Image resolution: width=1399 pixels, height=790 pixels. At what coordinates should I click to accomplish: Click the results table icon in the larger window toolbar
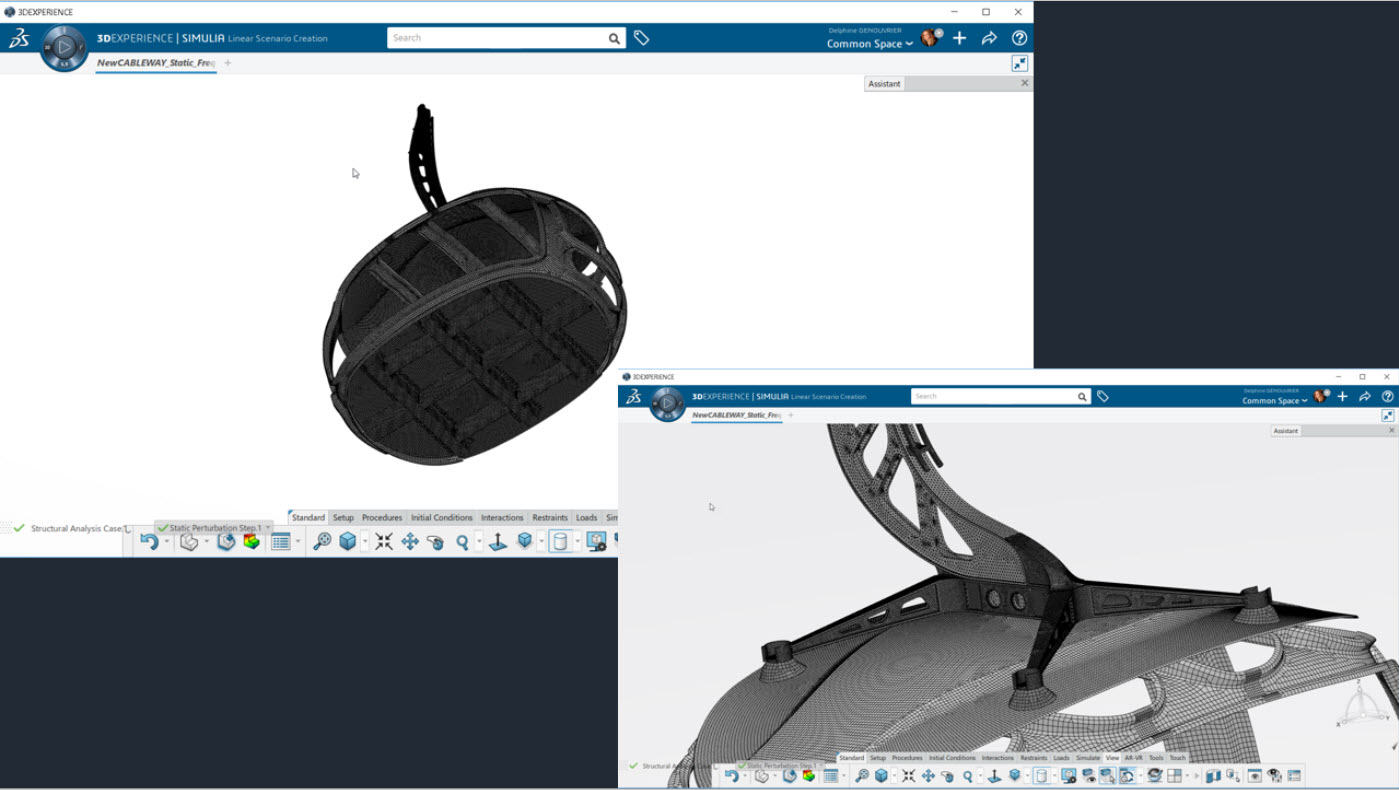[280, 541]
